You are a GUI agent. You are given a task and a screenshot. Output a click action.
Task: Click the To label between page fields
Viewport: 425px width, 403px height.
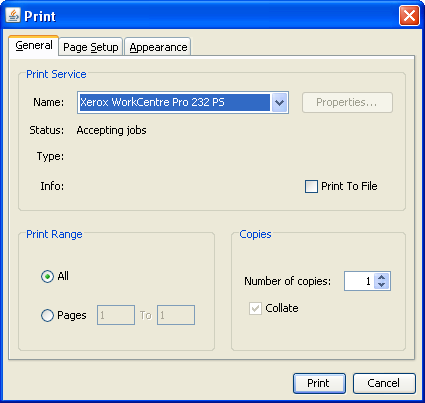click(x=146, y=315)
